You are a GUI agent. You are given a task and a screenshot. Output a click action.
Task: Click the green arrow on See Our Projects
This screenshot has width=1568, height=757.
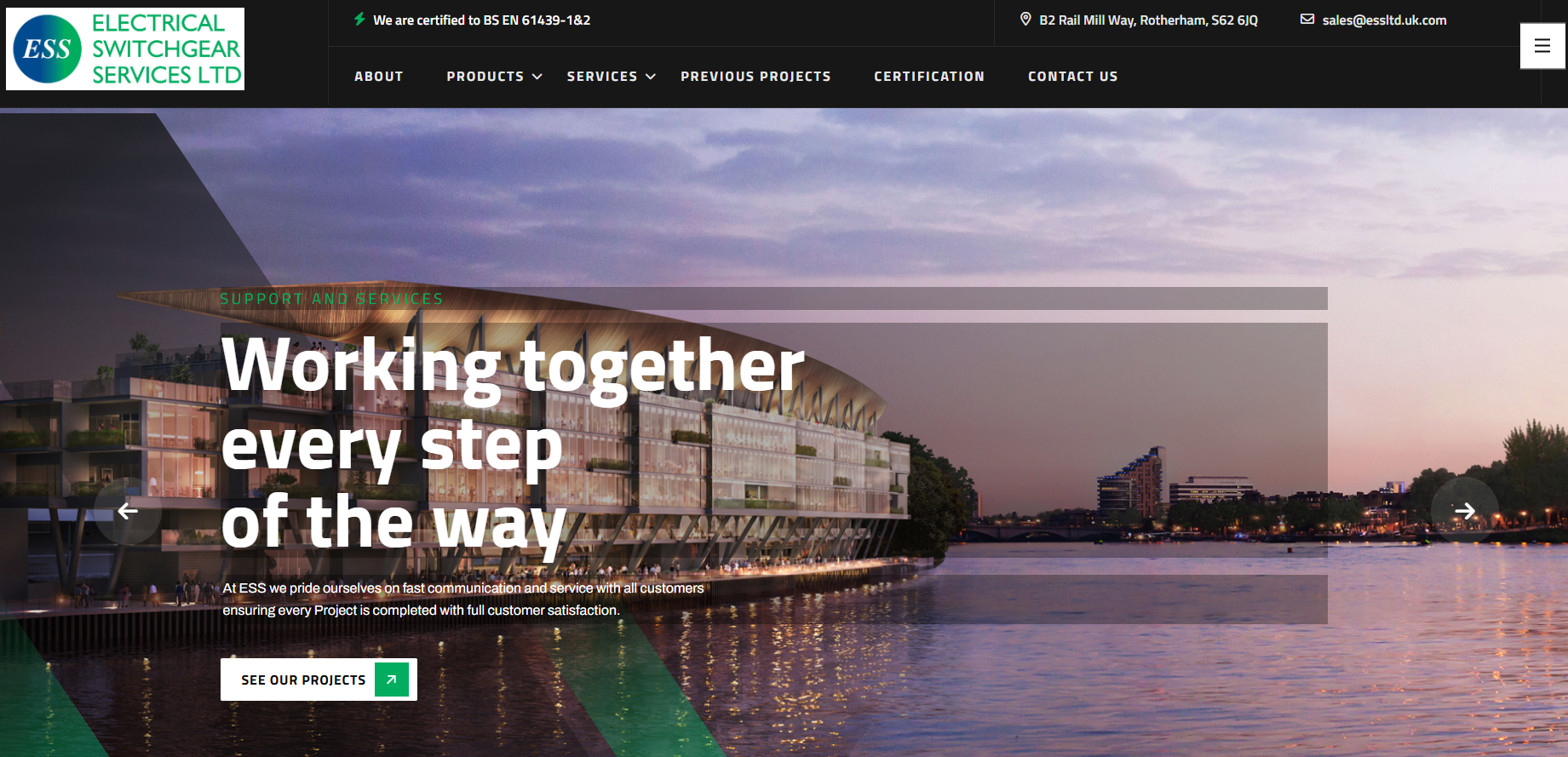pos(392,680)
